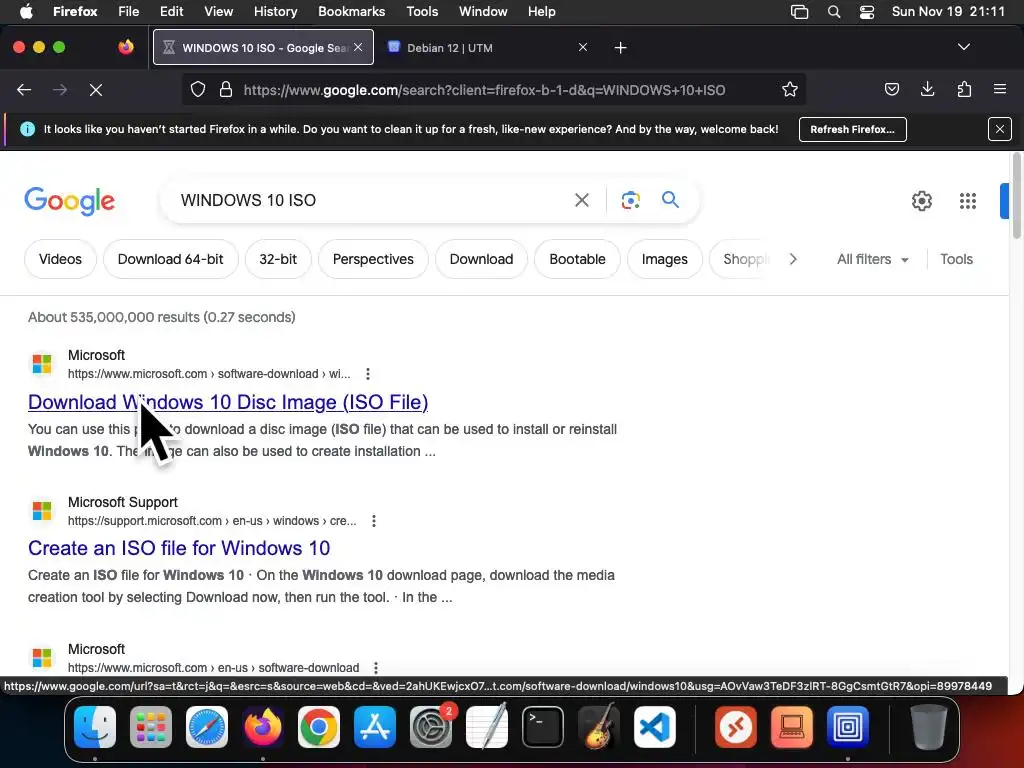The width and height of the screenshot is (1024, 768).
Task: Open the list all tabs dropdown
Action: [x=963, y=47]
